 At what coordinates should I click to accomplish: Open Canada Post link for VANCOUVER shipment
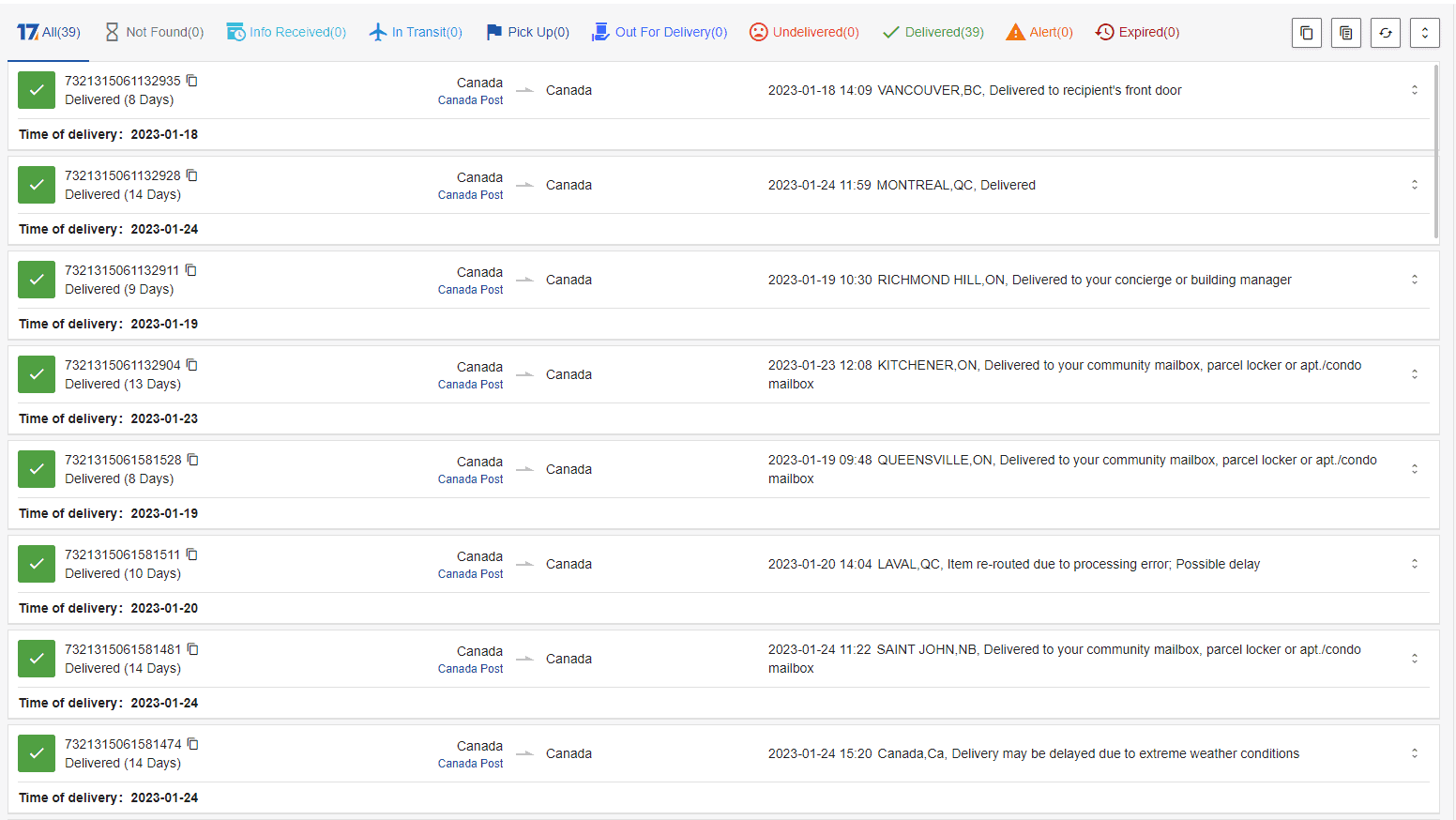[x=470, y=99]
